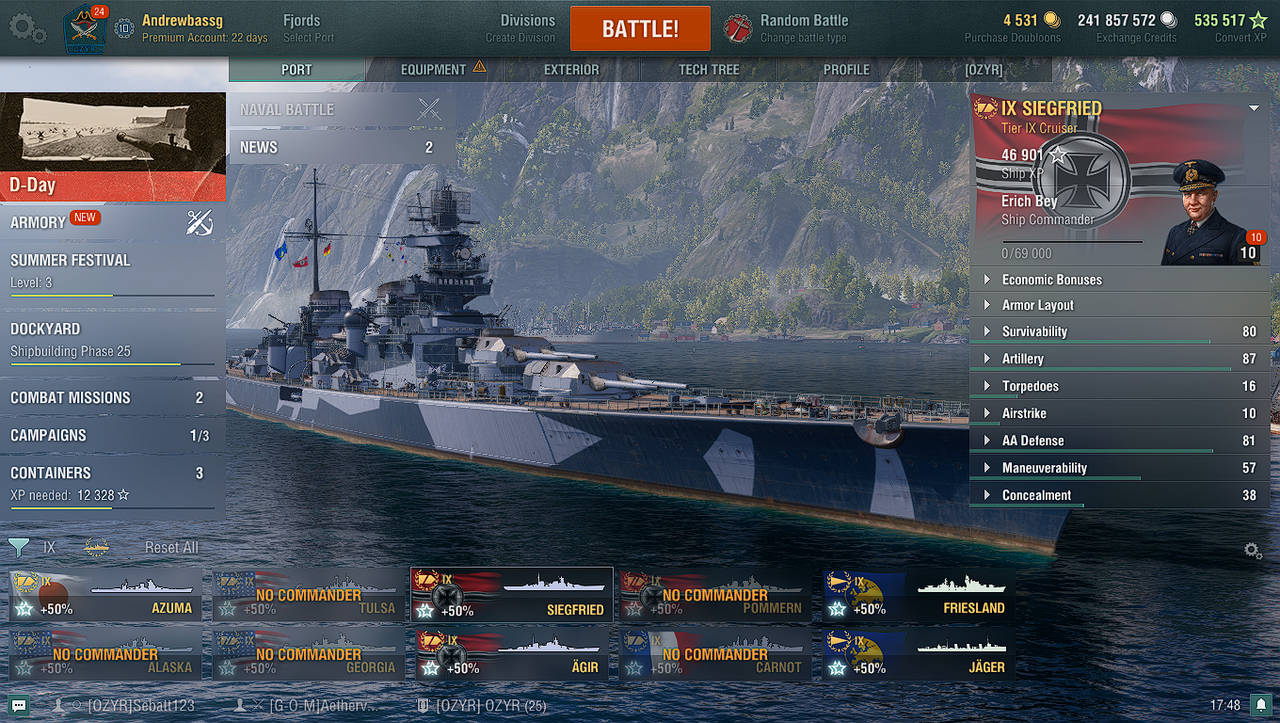Select the TULSA ship card
The width and height of the screenshot is (1280, 723).
309,595
